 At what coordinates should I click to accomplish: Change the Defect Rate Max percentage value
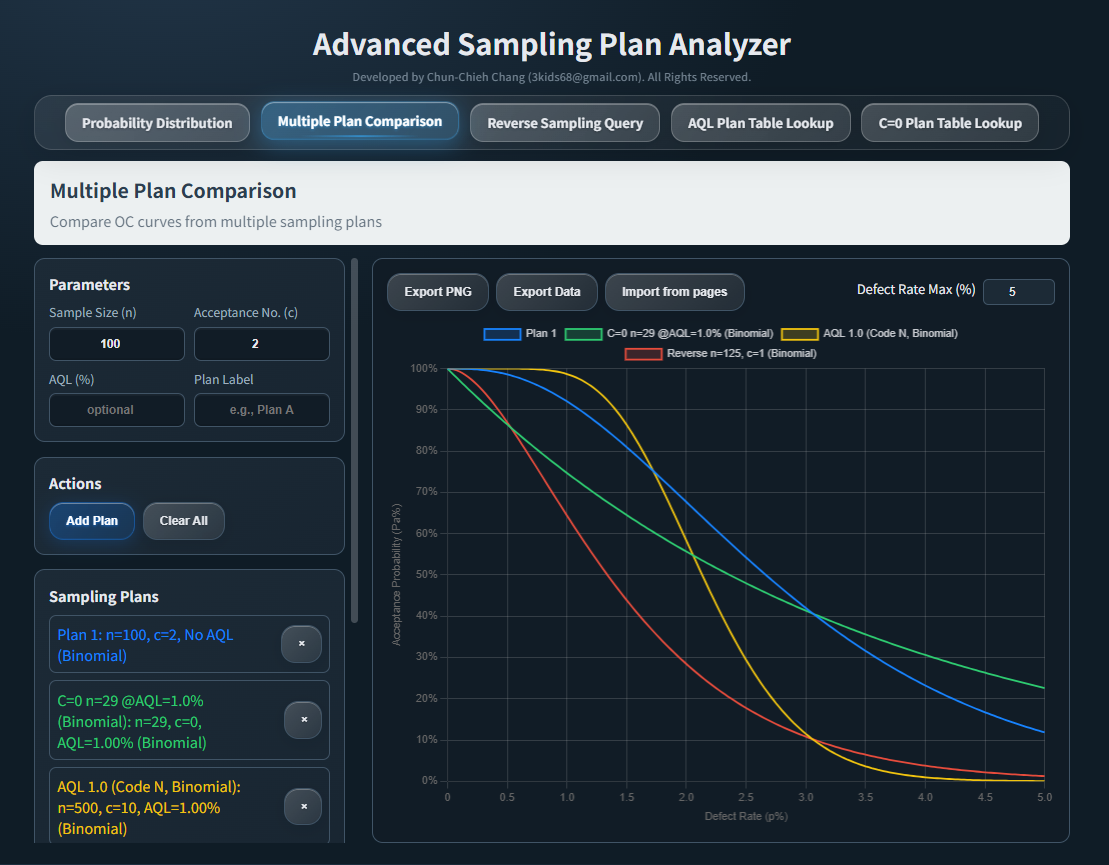pyautogui.click(x=1018, y=291)
